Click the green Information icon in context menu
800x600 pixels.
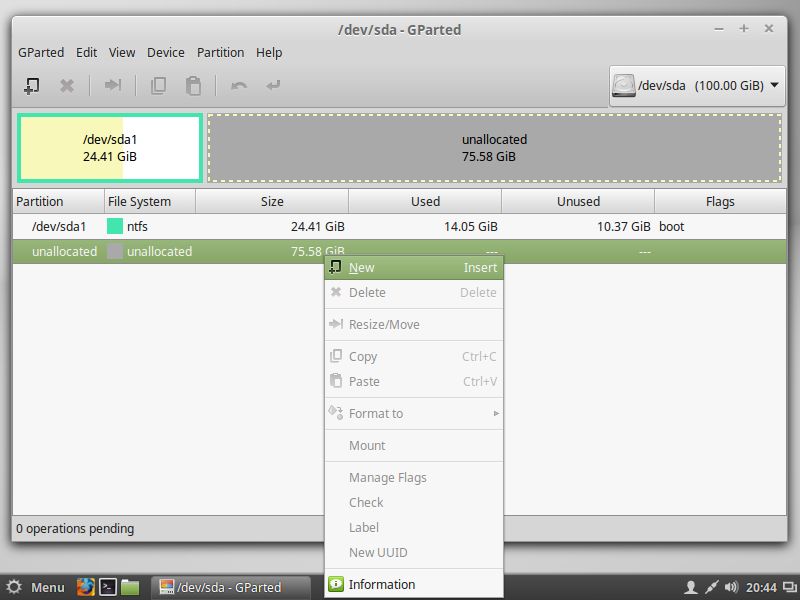click(336, 584)
